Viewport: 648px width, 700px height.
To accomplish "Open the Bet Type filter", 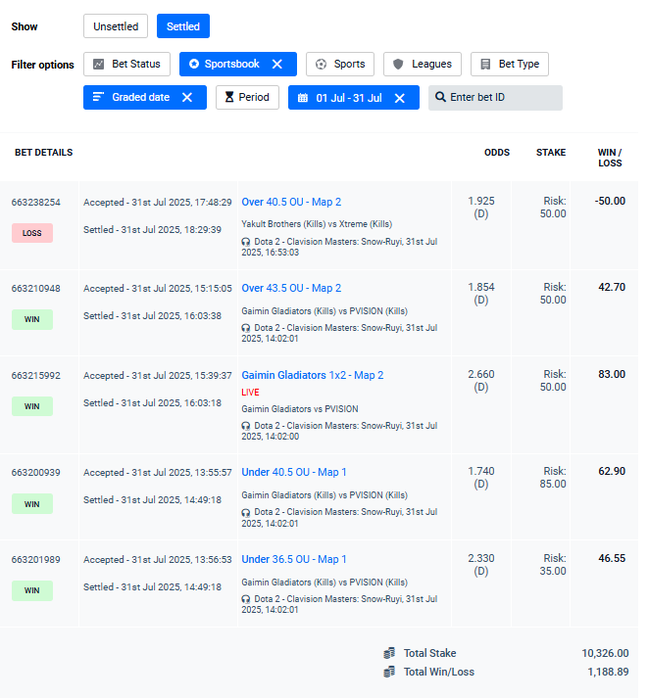I will (509, 64).
